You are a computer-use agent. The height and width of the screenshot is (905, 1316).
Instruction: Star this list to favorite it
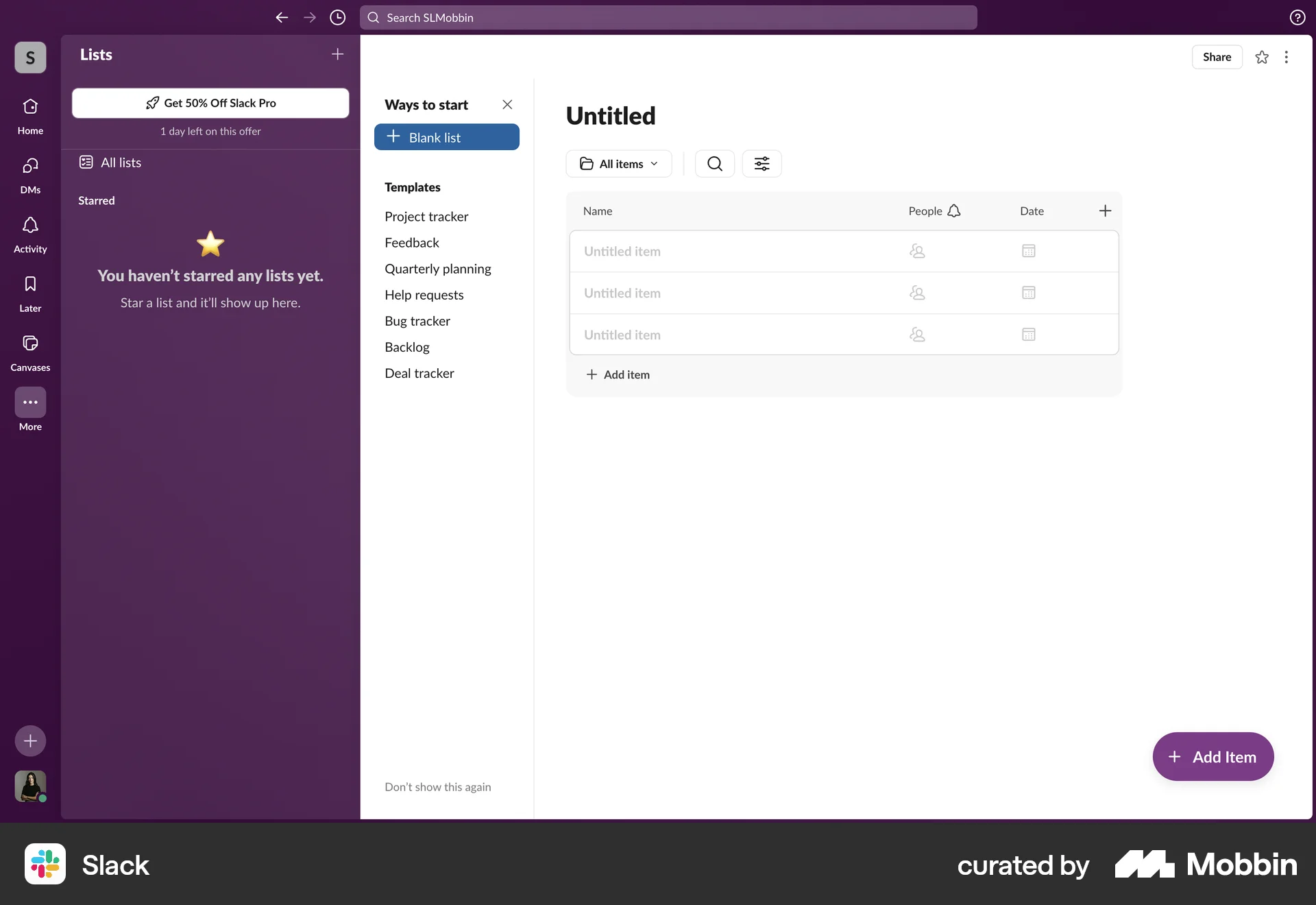click(x=1262, y=57)
